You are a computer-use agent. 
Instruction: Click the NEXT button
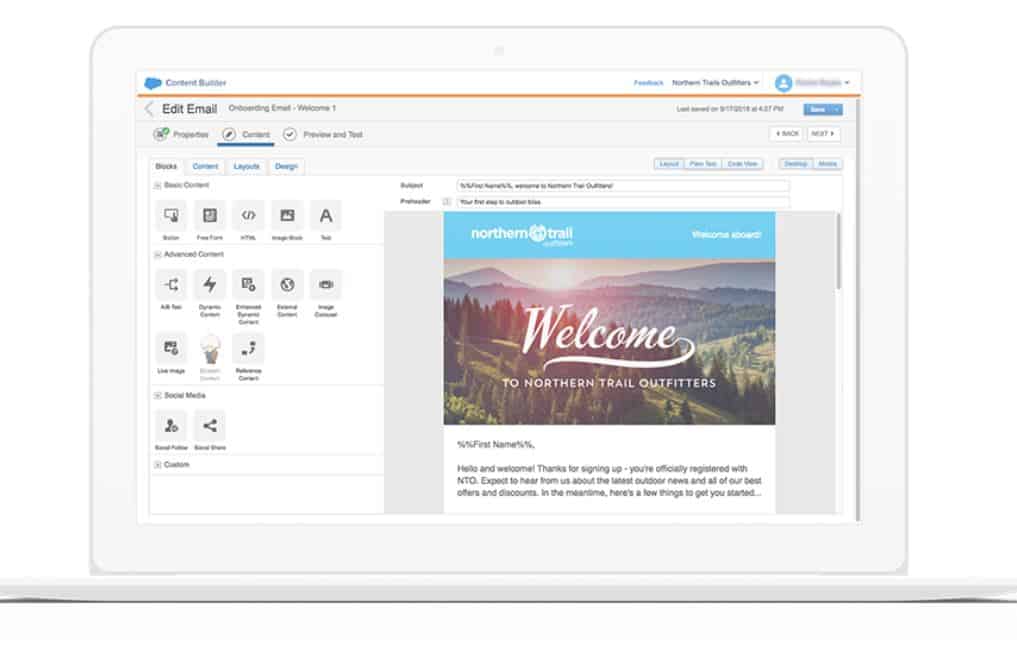823,134
